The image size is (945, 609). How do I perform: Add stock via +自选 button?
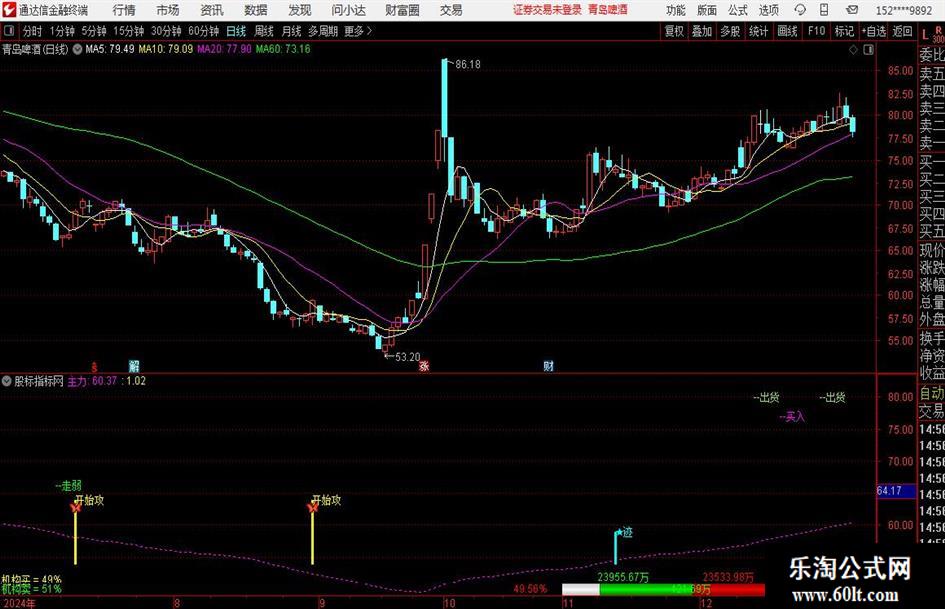tap(873, 31)
